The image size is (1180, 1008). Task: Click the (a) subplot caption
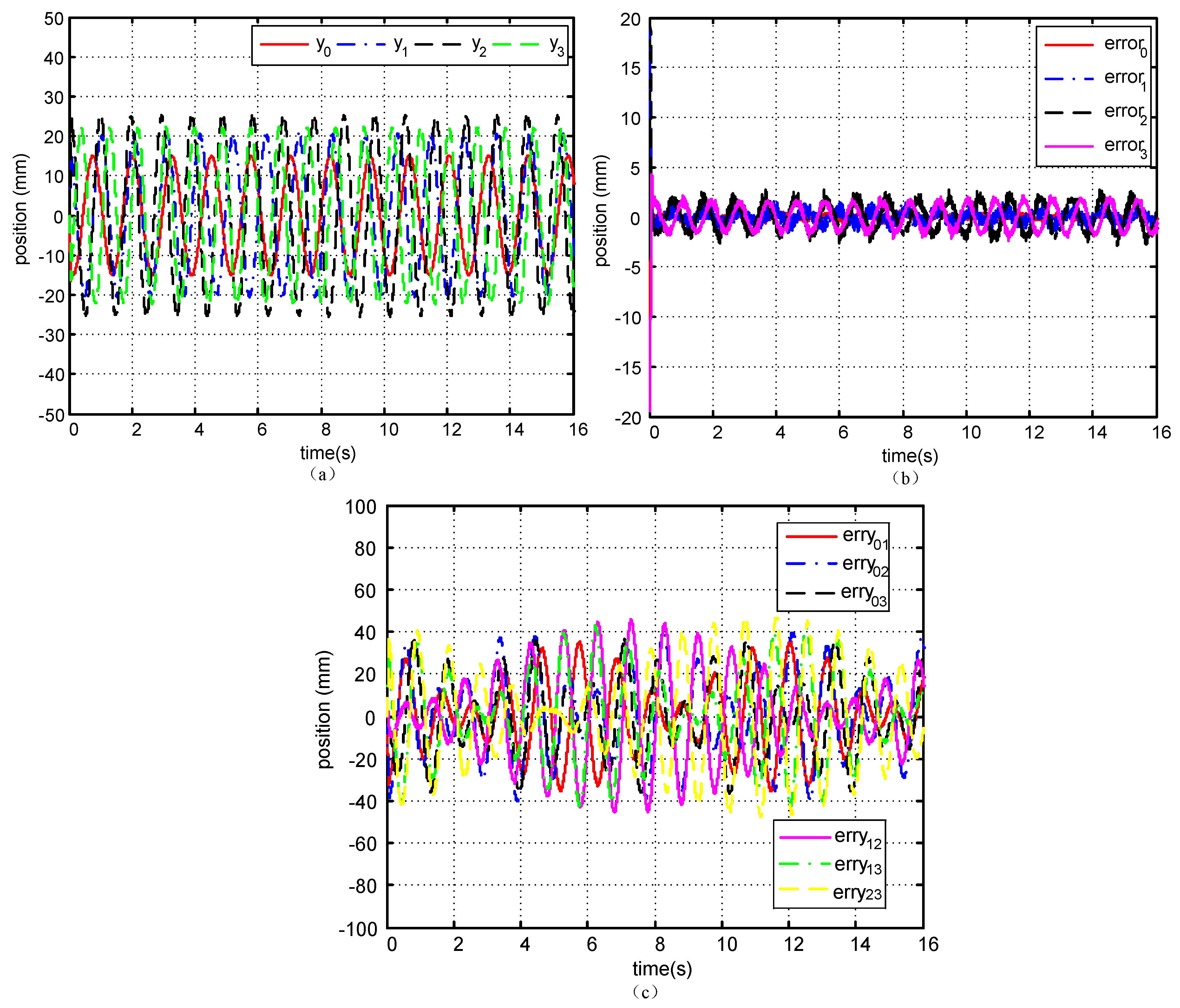point(322,474)
